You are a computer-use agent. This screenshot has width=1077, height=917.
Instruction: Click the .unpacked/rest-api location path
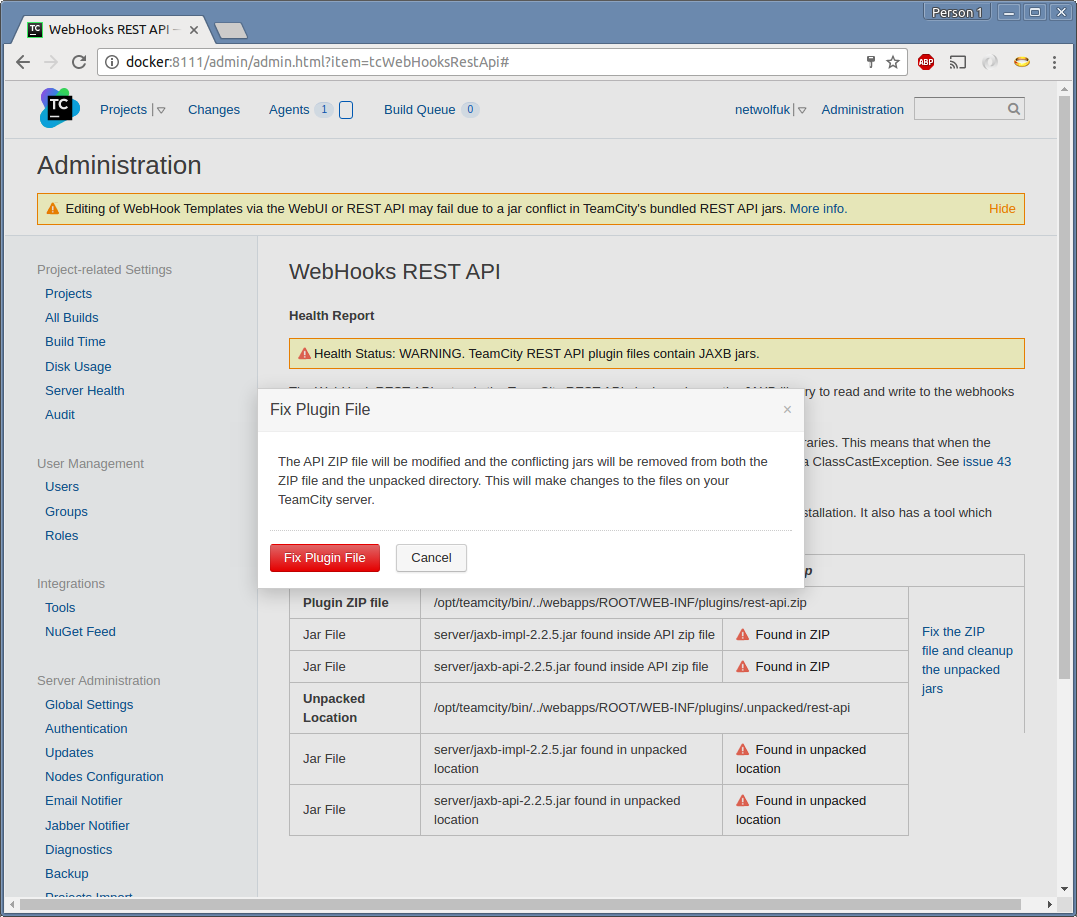pos(642,707)
